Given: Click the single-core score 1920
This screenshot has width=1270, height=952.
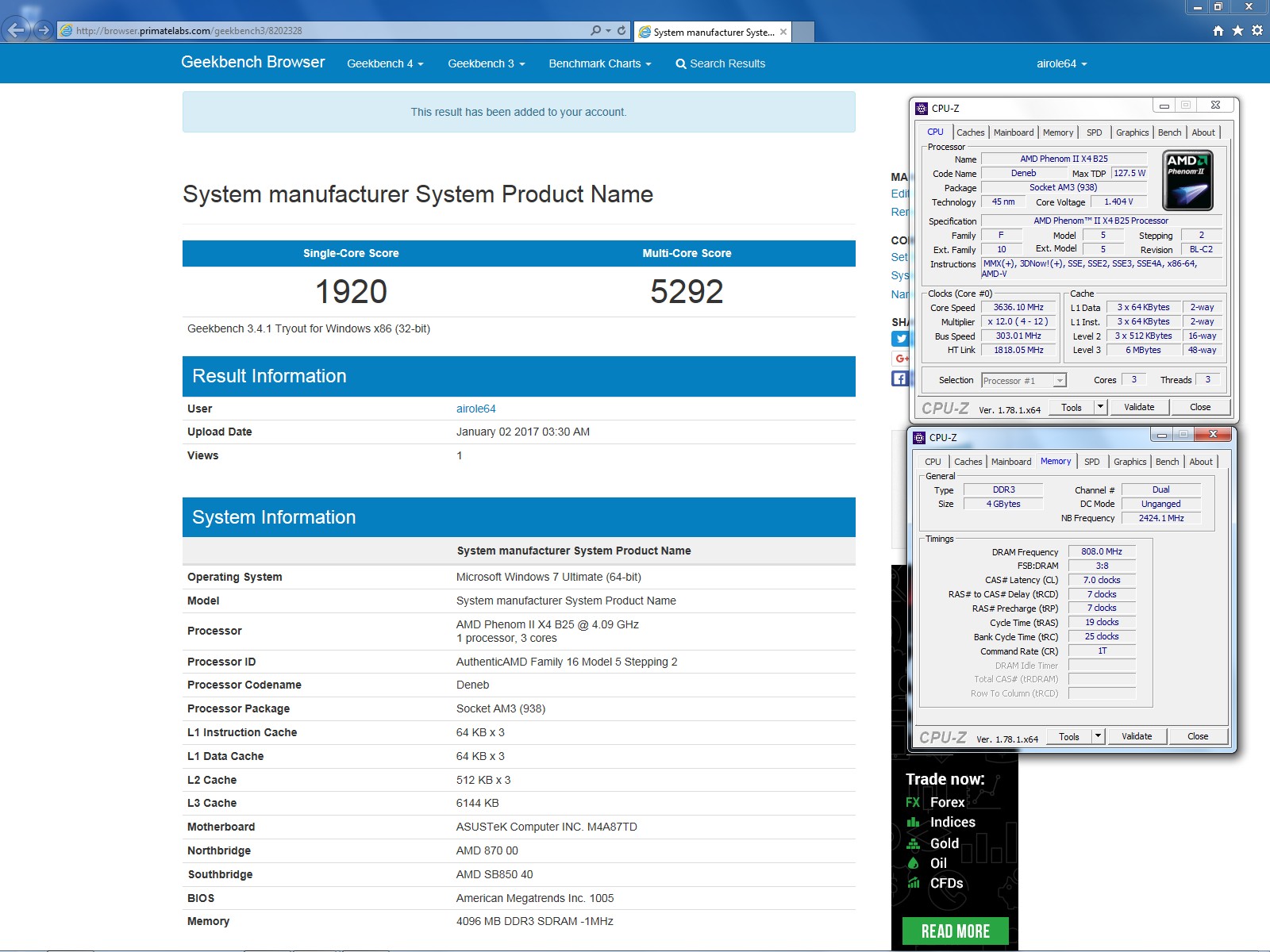Looking at the screenshot, I should tap(351, 291).
